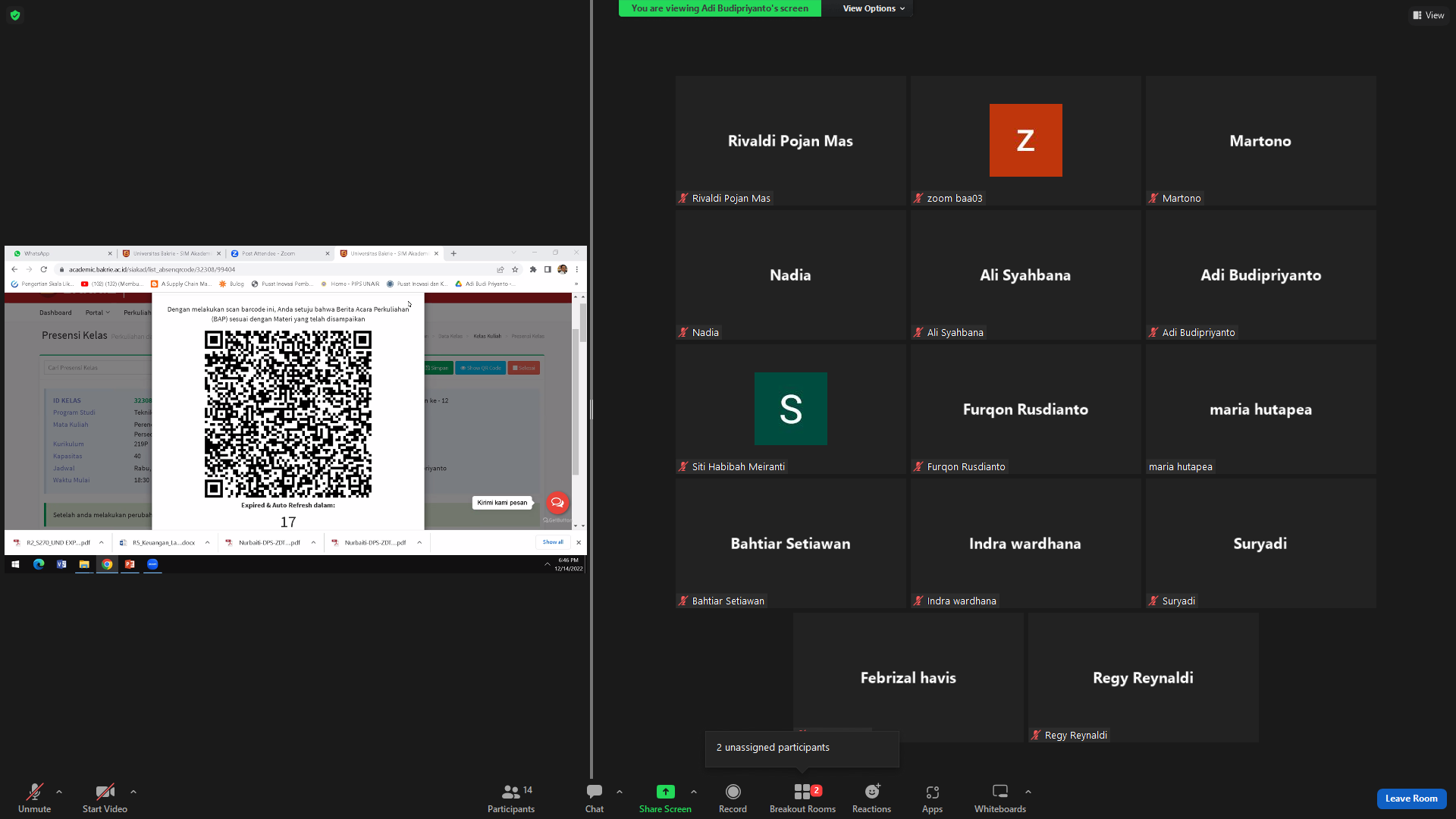Expand audio options arrow beside Unmute

[59, 792]
